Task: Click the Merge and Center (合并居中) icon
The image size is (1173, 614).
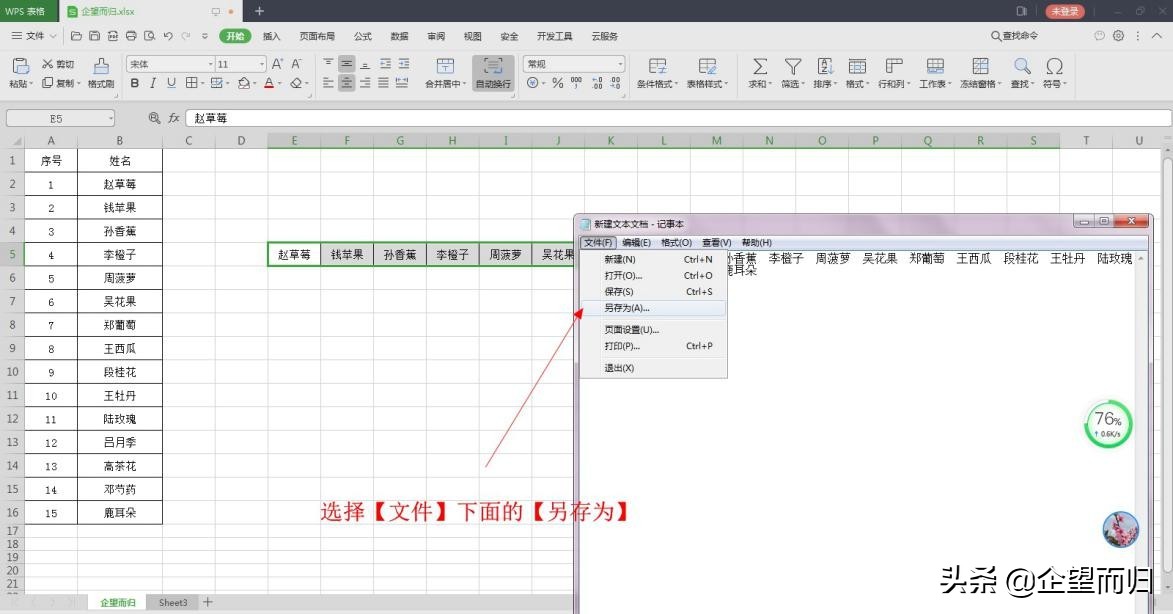Action: 445,66
